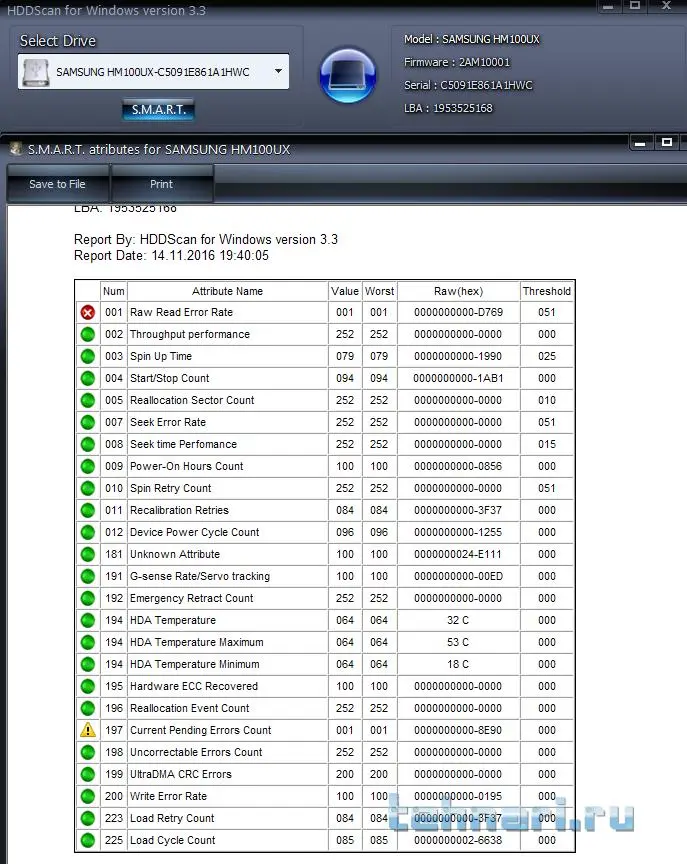Click the Threshold column header
This screenshot has height=864, width=687.
[547, 291]
